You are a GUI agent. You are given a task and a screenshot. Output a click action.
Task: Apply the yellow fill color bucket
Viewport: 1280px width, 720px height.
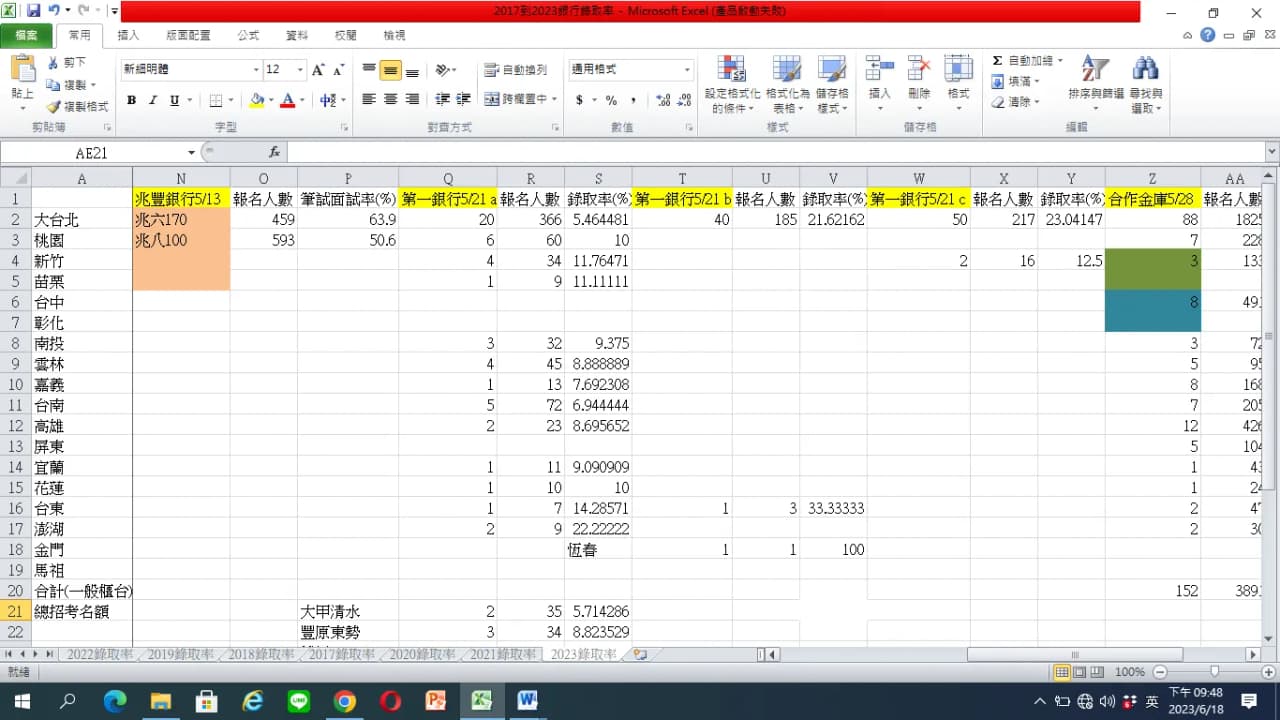pos(257,100)
